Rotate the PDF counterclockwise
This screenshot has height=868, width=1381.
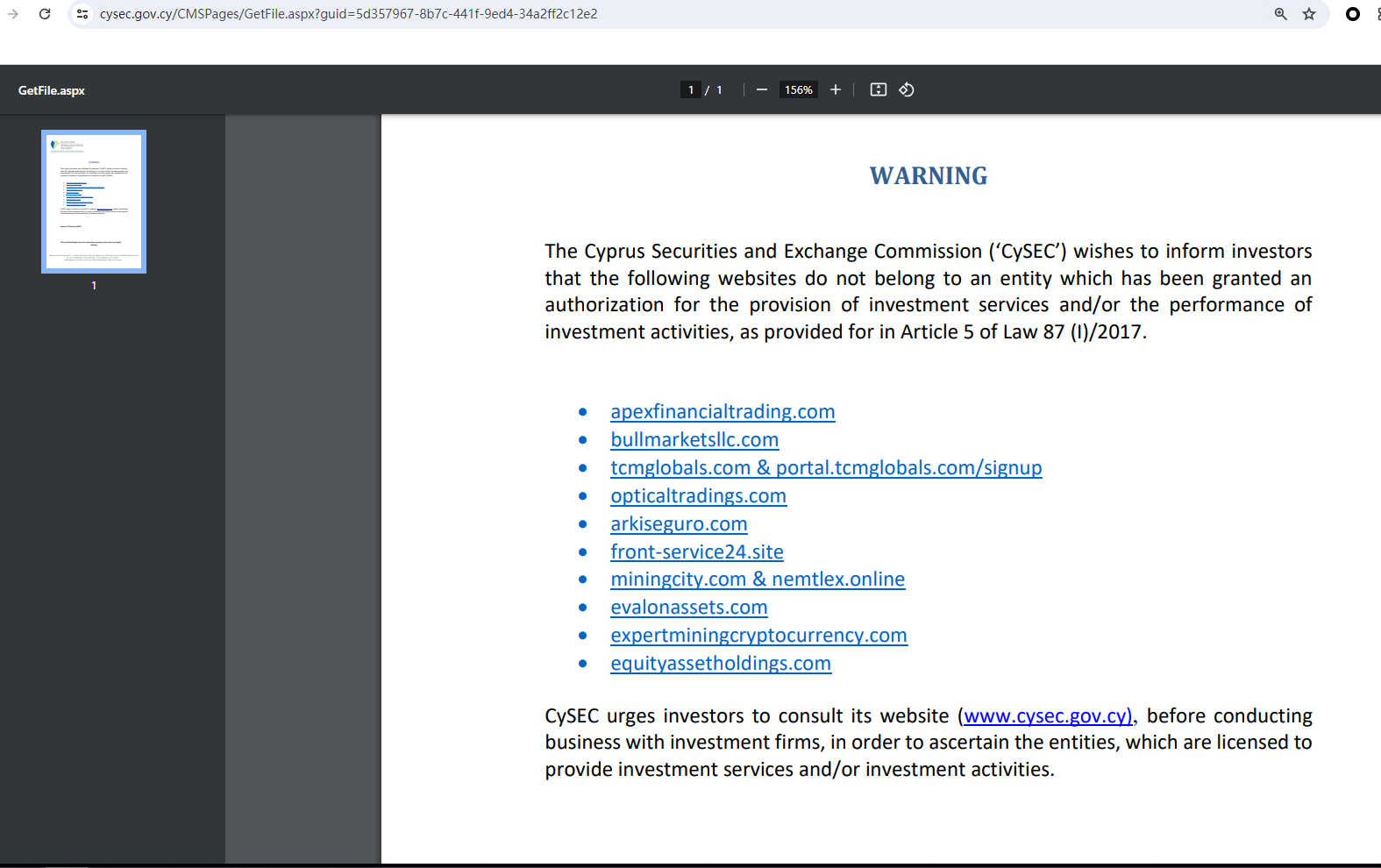(907, 89)
